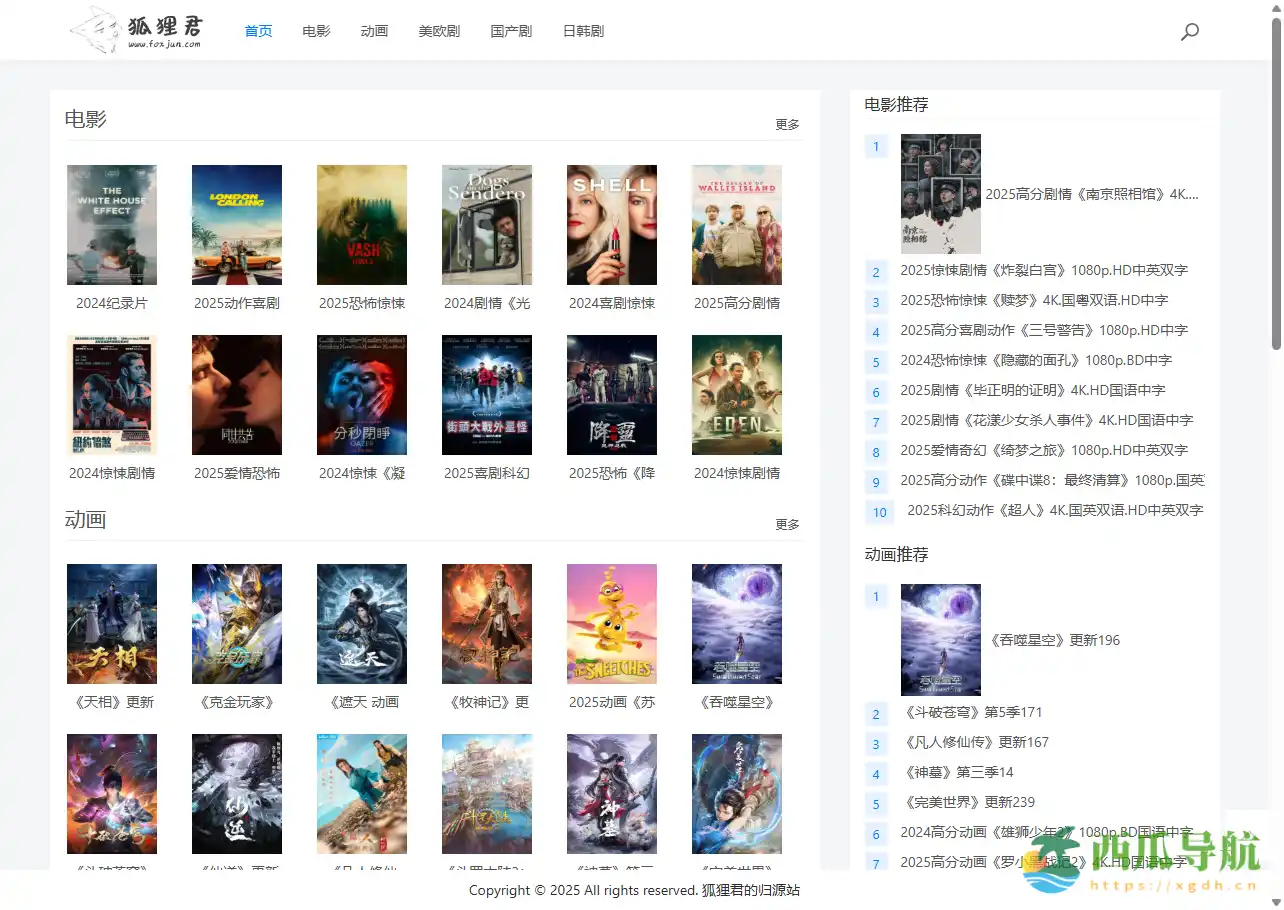Click the 《吞噬星空》 poster in the sidebar

[940, 640]
